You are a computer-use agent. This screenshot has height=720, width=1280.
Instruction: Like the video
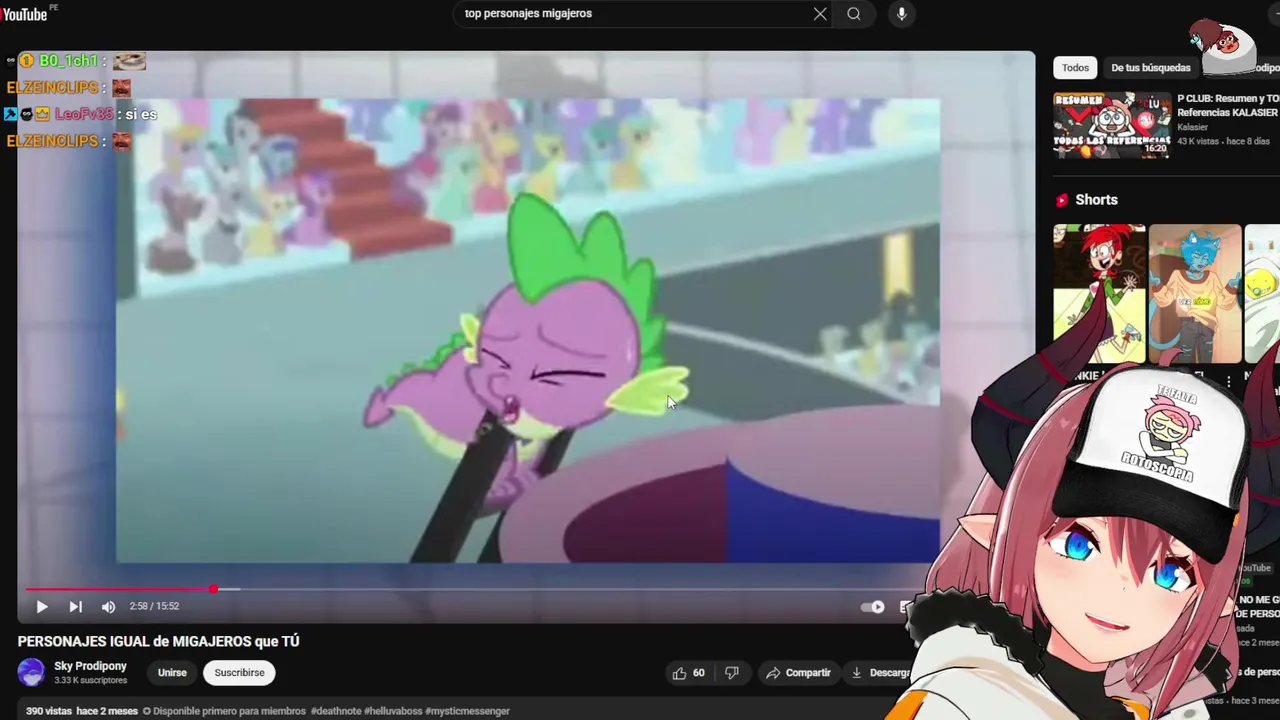(688, 673)
